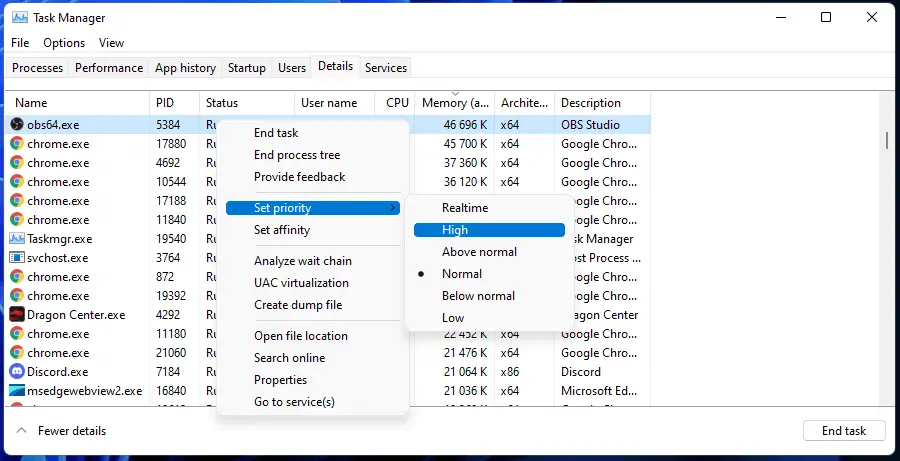Click the Dragon Center.exe icon
This screenshot has width=900, height=461.
point(17,315)
